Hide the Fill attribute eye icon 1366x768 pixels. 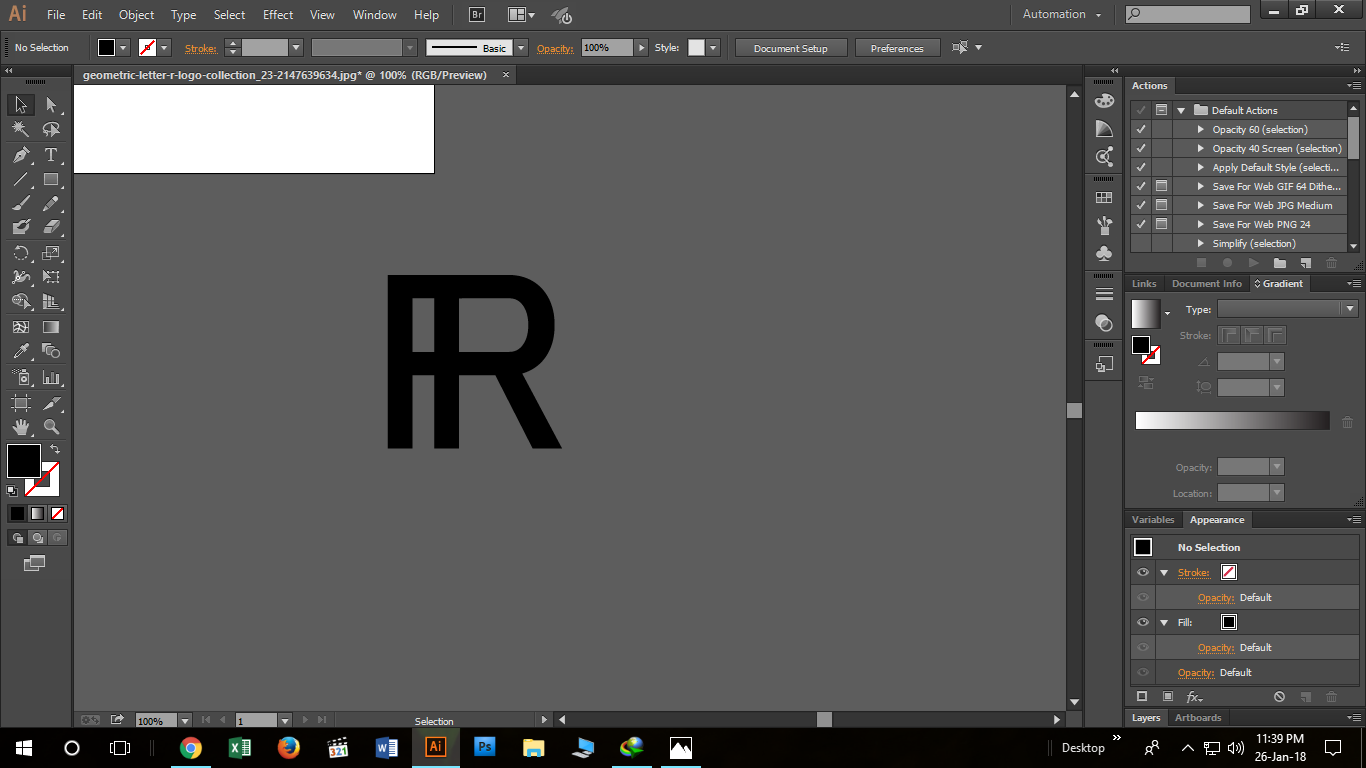pos(1143,622)
